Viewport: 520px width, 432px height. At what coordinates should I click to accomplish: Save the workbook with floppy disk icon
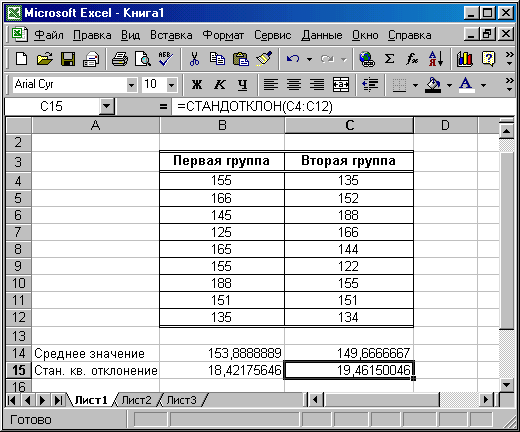click(68, 59)
